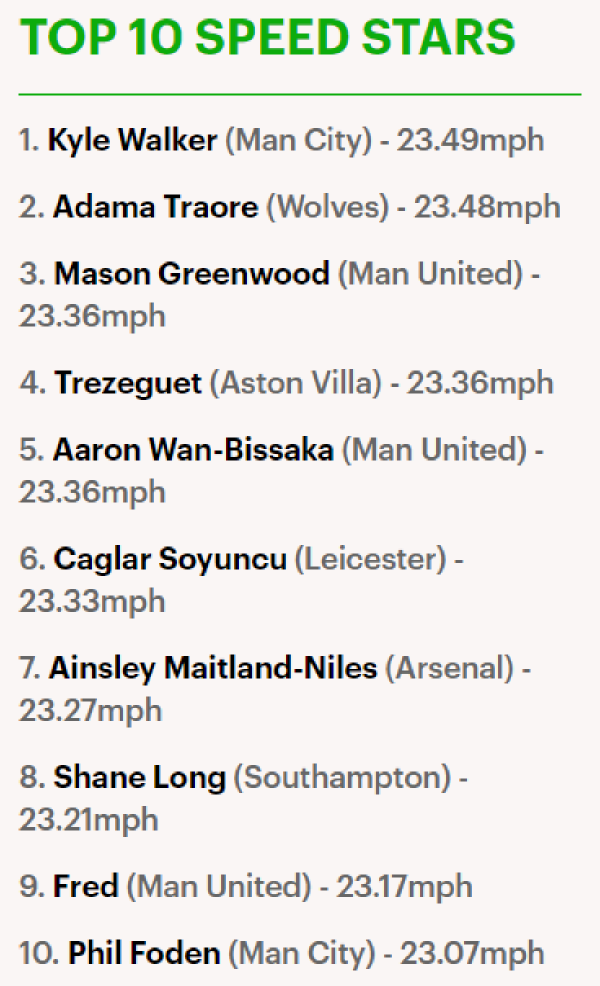Click the "(Leicester)" team label
This screenshot has height=986, width=600.
click(370, 559)
